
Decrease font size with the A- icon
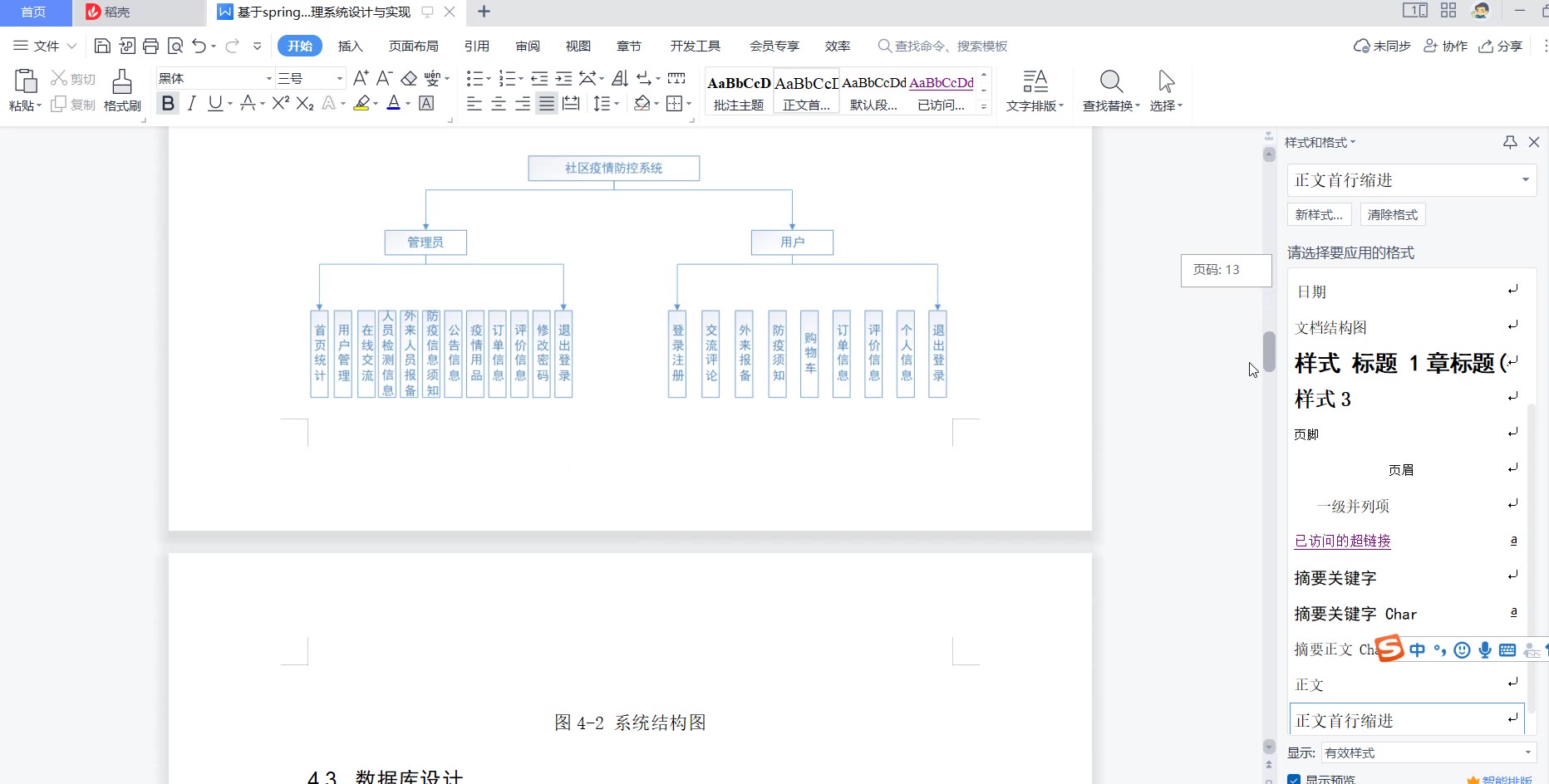384,78
